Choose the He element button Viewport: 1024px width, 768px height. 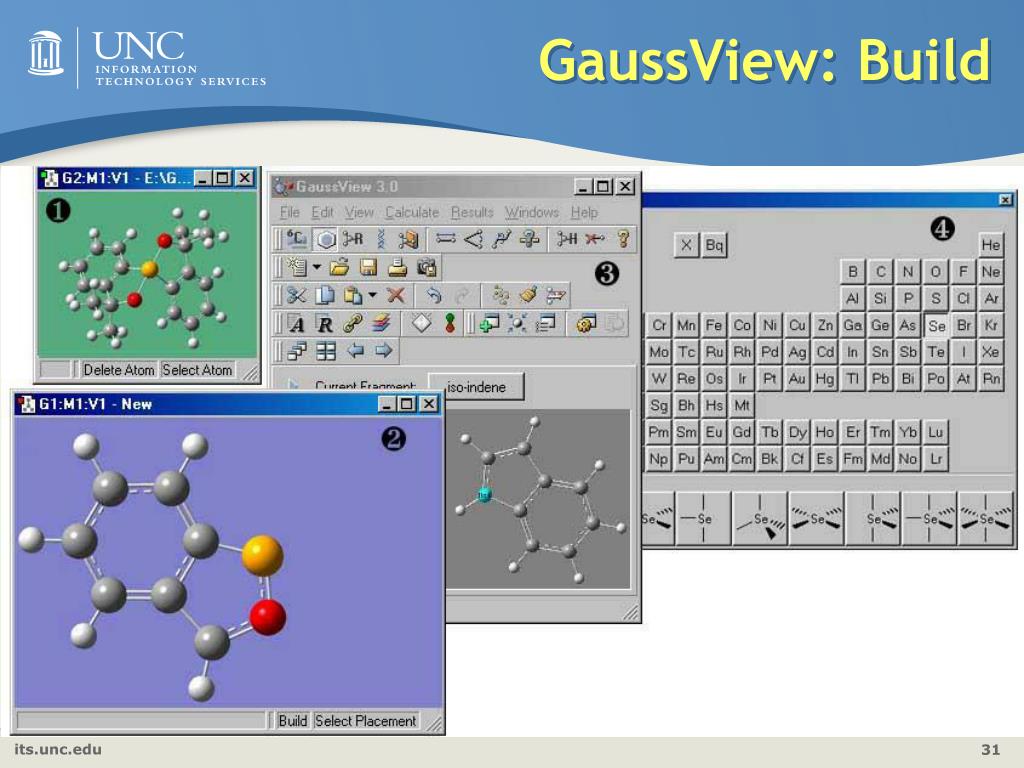991,245
